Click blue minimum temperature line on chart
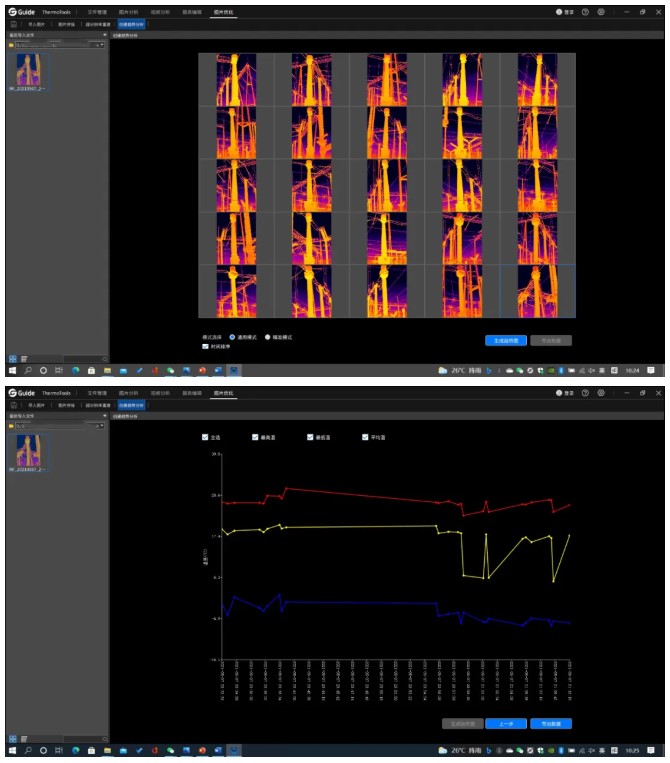This screenshot has height=763, width=670. [362, 603]
